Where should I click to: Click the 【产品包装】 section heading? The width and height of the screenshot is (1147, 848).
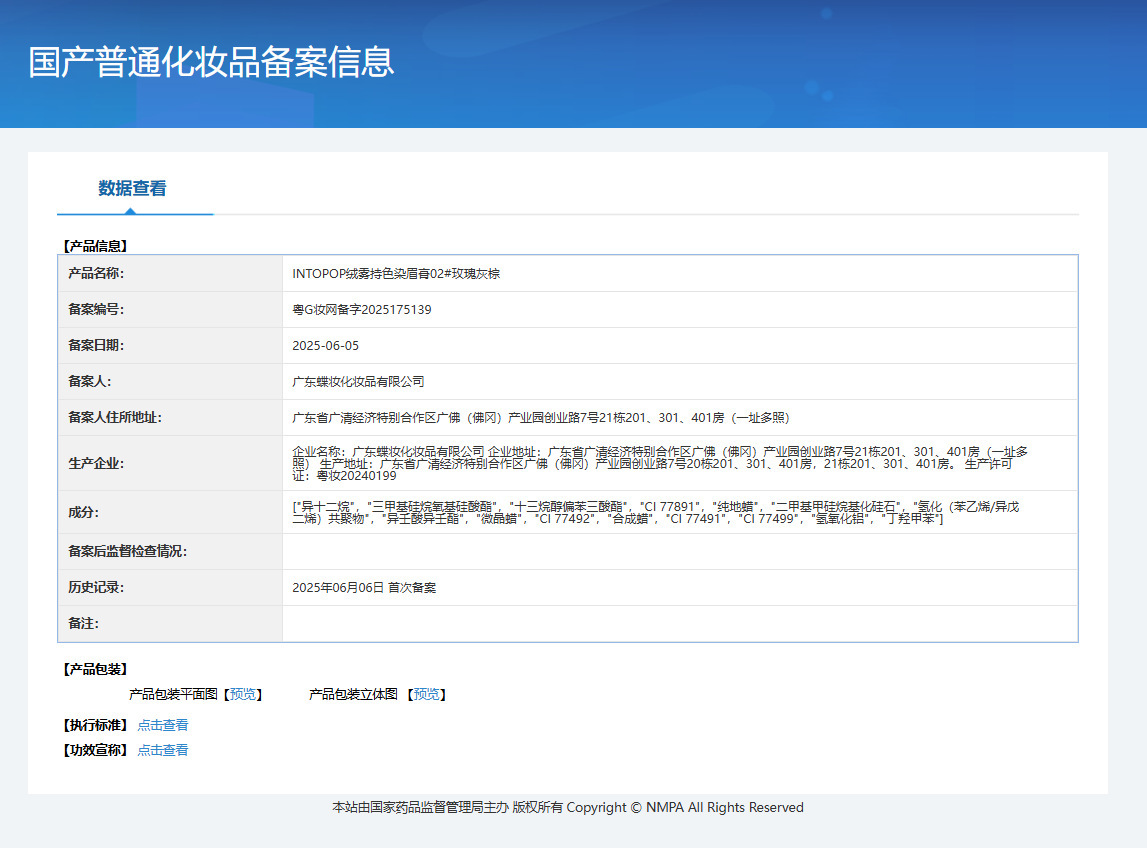pos(95,669)
